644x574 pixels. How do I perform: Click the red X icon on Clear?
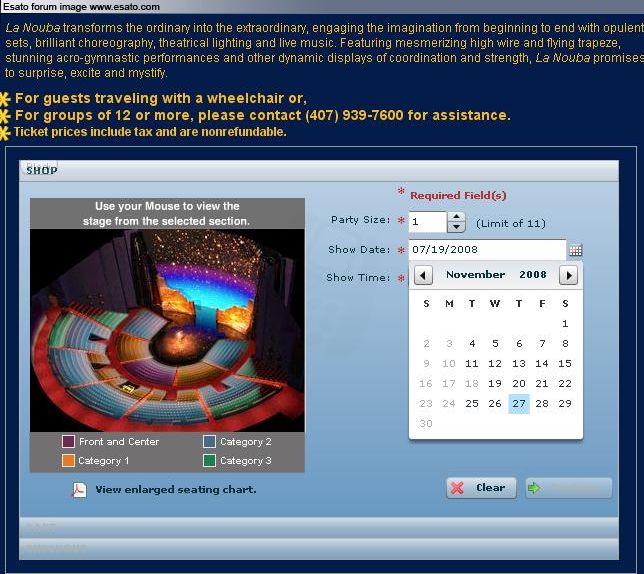tap(457, 488)
